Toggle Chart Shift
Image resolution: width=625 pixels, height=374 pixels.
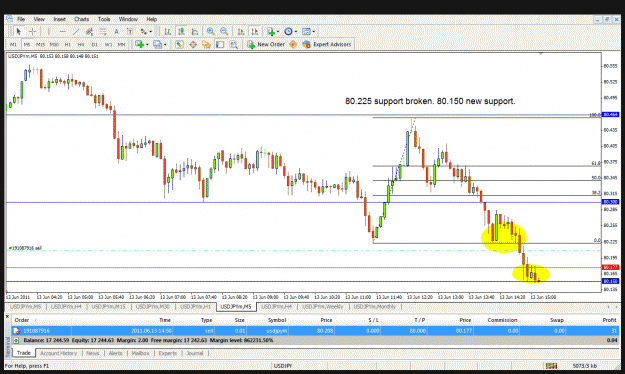coord(255,31)
